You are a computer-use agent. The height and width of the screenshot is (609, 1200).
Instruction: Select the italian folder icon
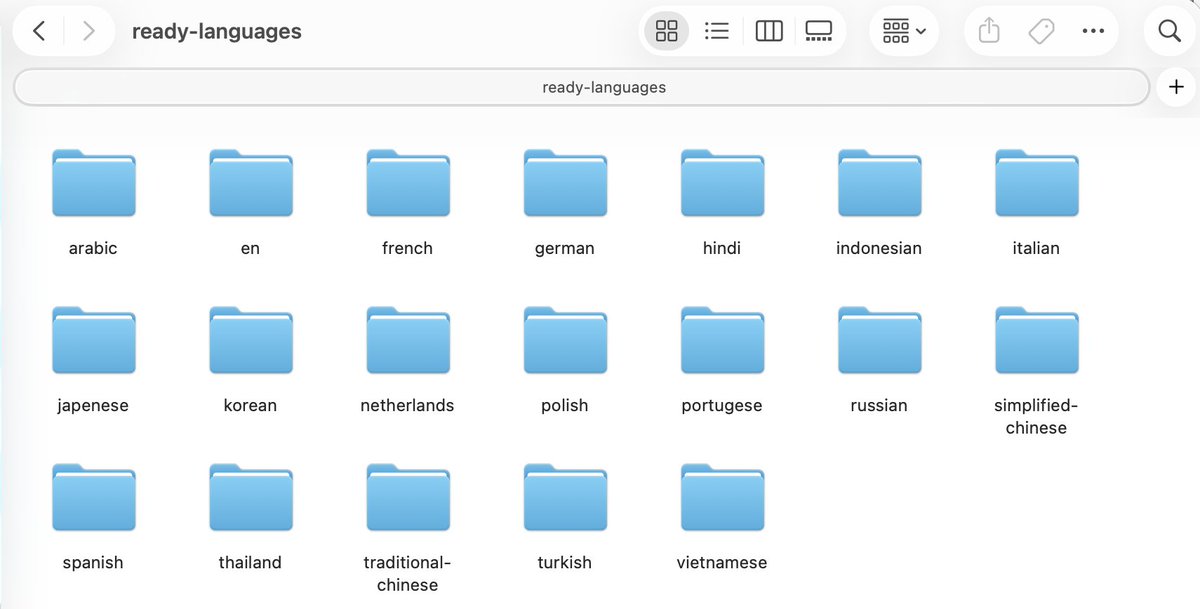pyautogui.click(x=1037, y=183)
